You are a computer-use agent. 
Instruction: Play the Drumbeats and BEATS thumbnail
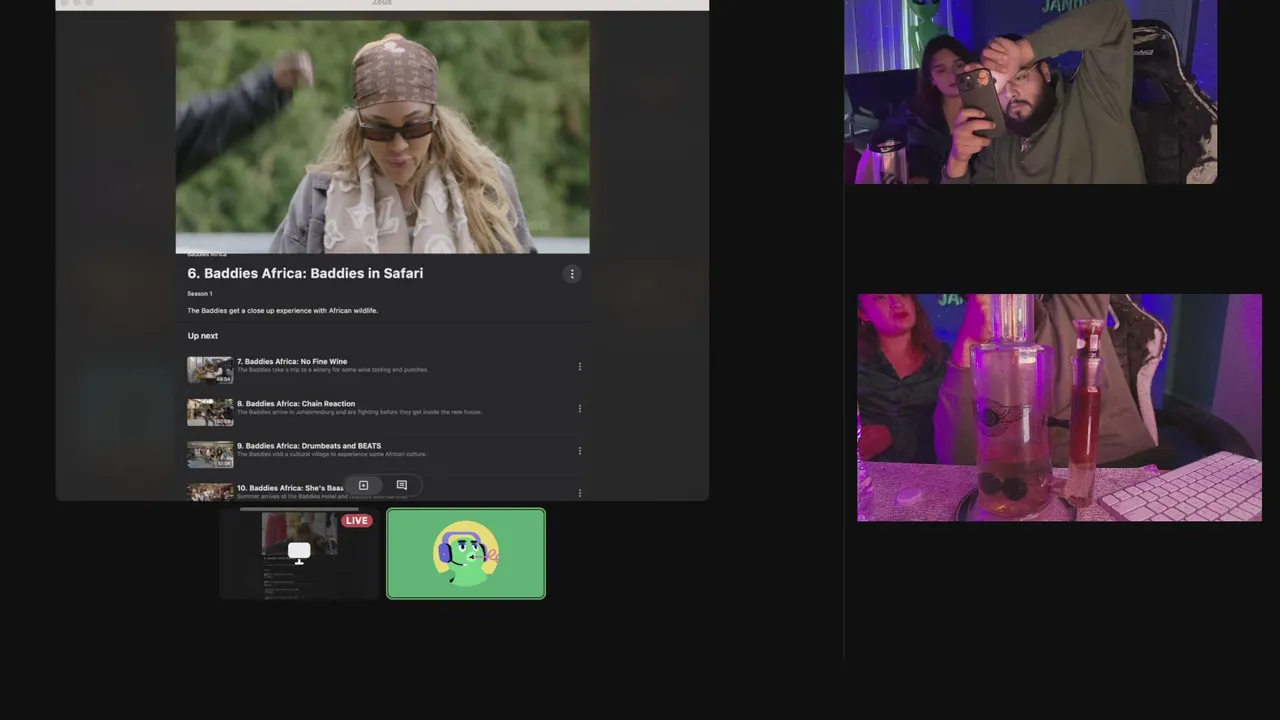tap(210, 454)
